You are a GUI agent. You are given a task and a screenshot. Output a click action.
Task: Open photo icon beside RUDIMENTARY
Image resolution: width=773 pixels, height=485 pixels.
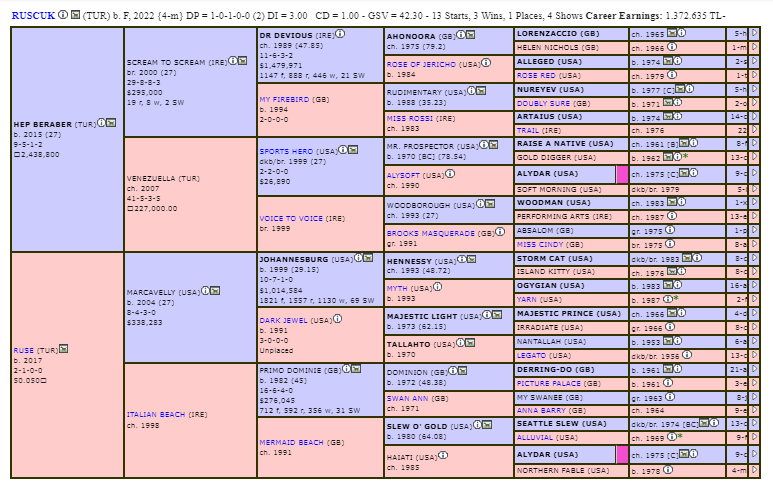click(x=481, y=91)
